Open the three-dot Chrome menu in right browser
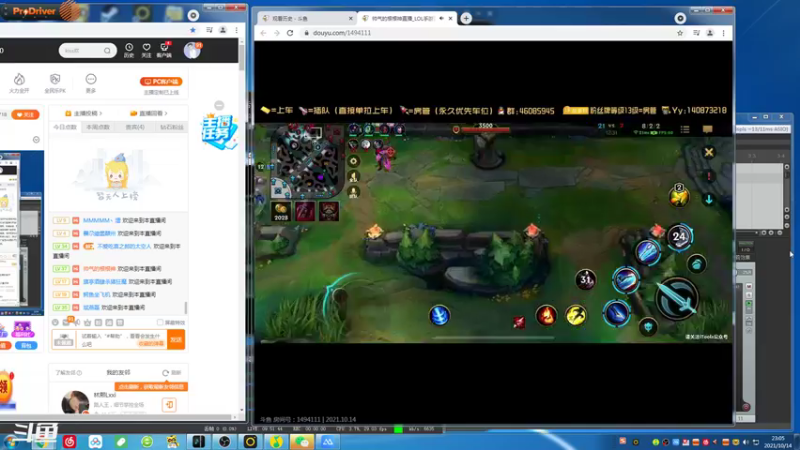Screen dimensions: 800x450 pyautogui.click(x=723, y=33)
